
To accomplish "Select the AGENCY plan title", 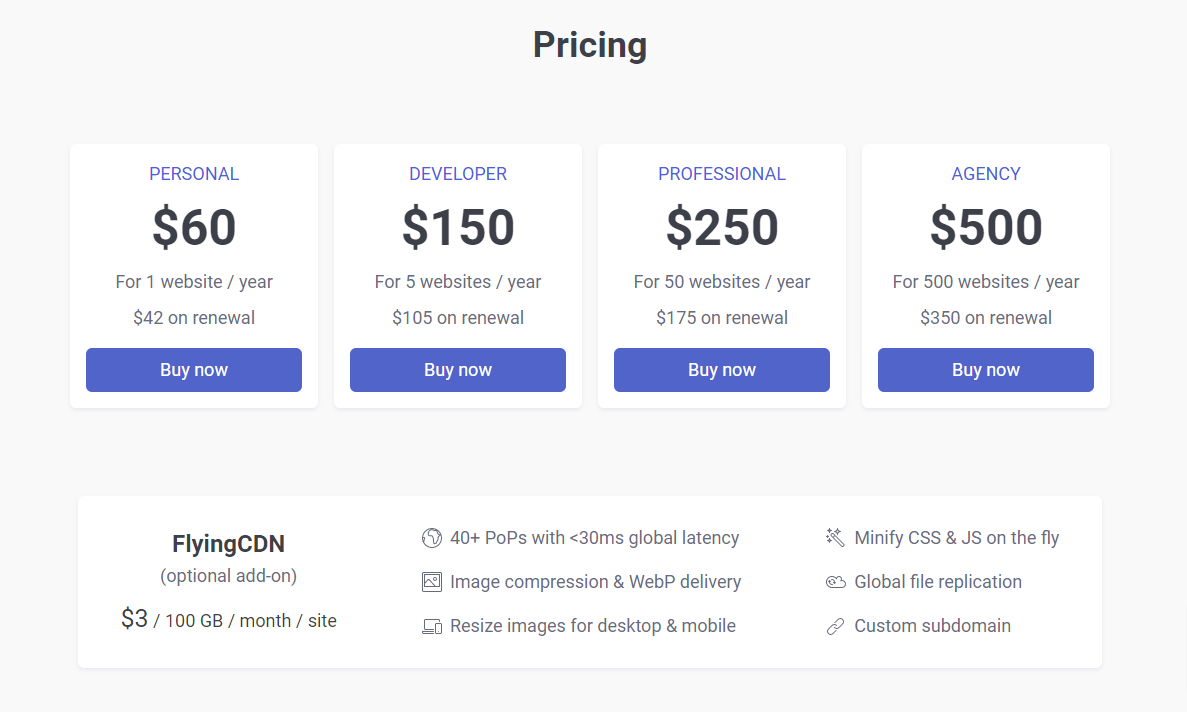I will [986, 174].
